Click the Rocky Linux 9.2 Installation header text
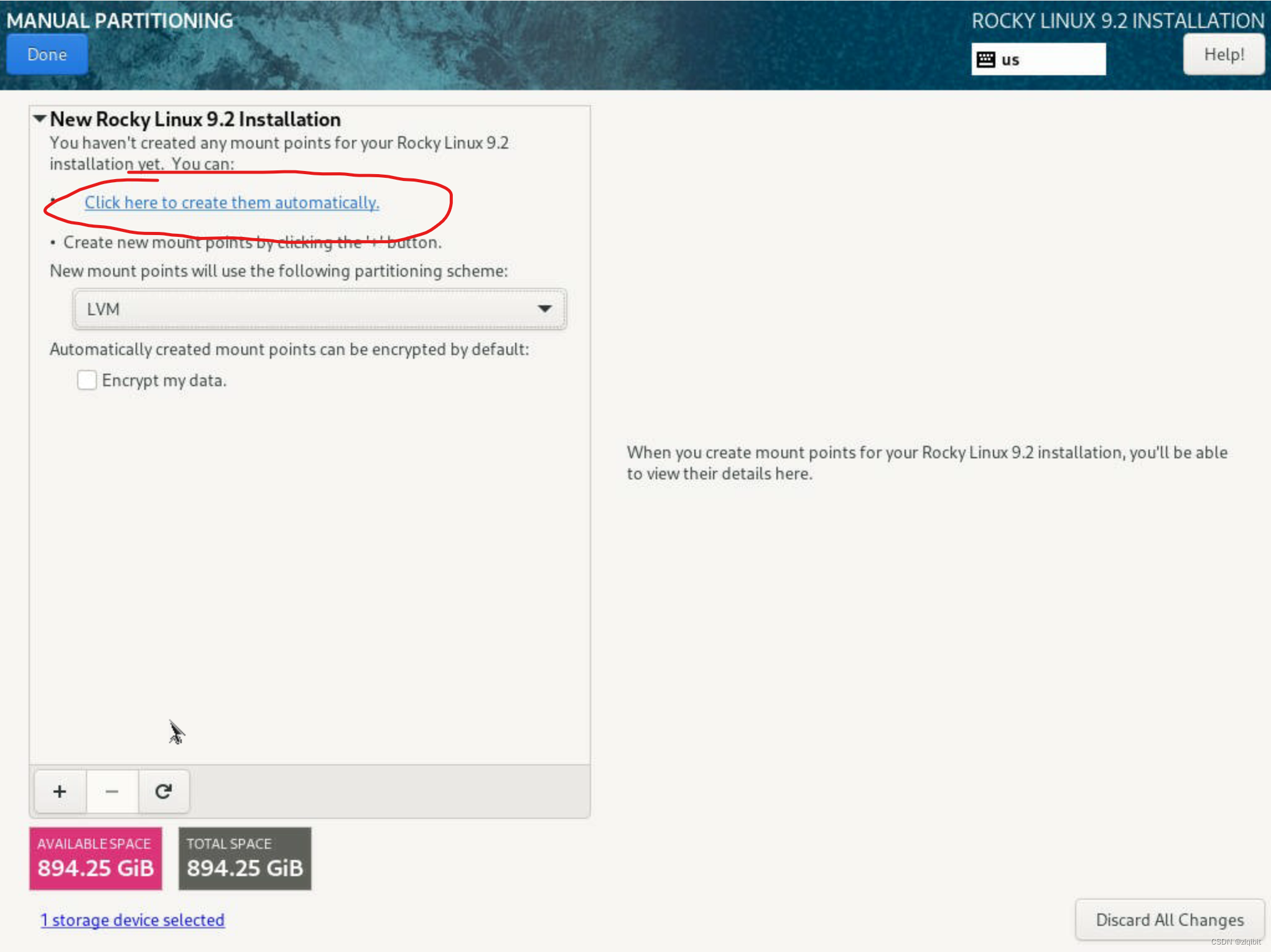This screenshot has height=952, width=1271. [x=1118, y=21]
